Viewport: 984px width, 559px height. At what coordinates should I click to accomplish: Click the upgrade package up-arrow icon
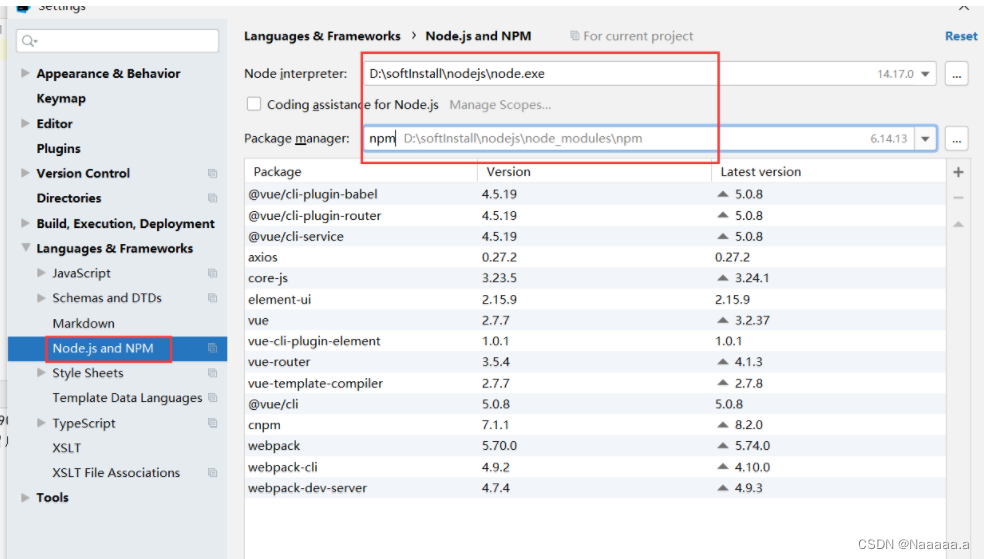958,224
